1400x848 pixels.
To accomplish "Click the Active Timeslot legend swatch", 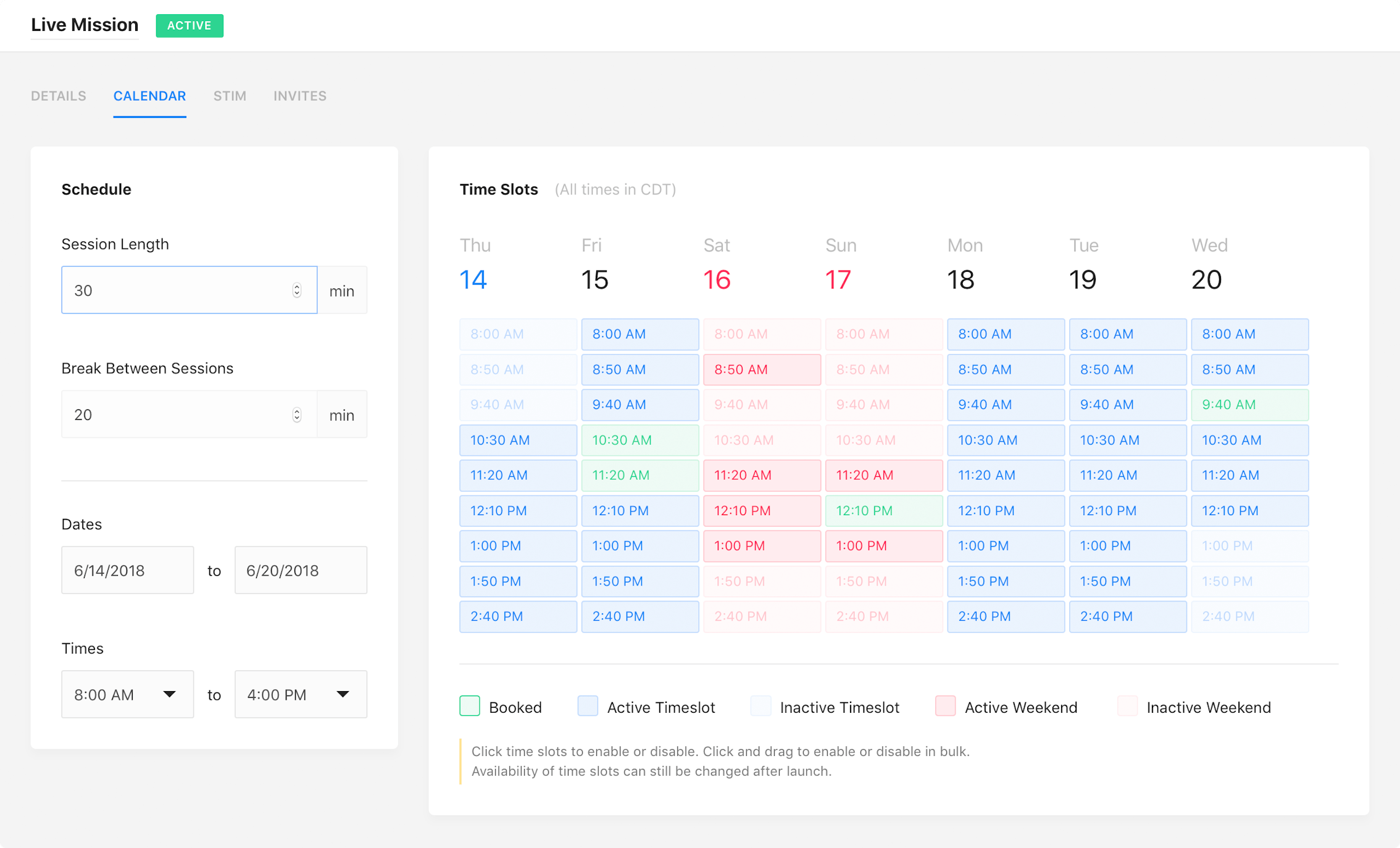I will click(x=588, y=706).
